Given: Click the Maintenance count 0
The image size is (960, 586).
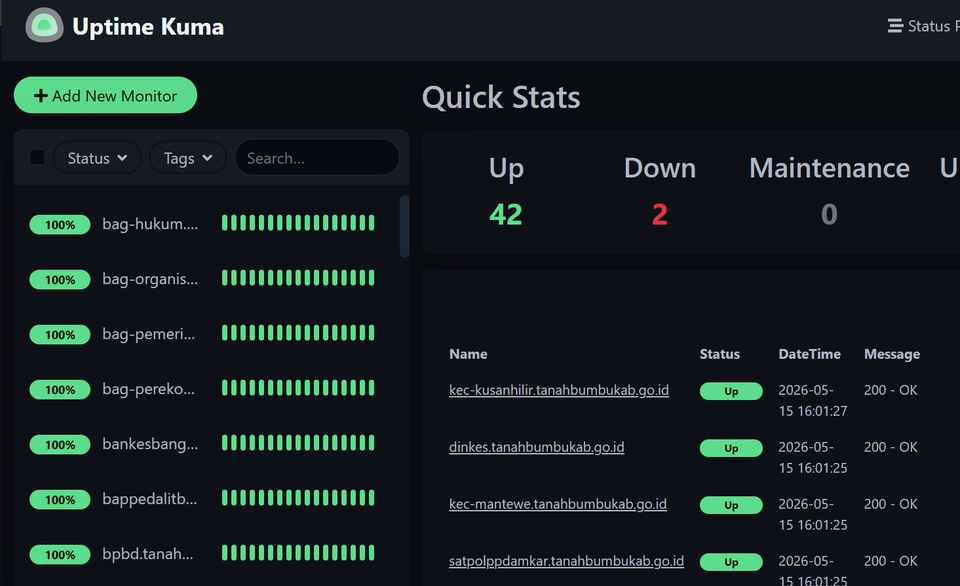Looking at the screenshot, I should click(829, 214).
